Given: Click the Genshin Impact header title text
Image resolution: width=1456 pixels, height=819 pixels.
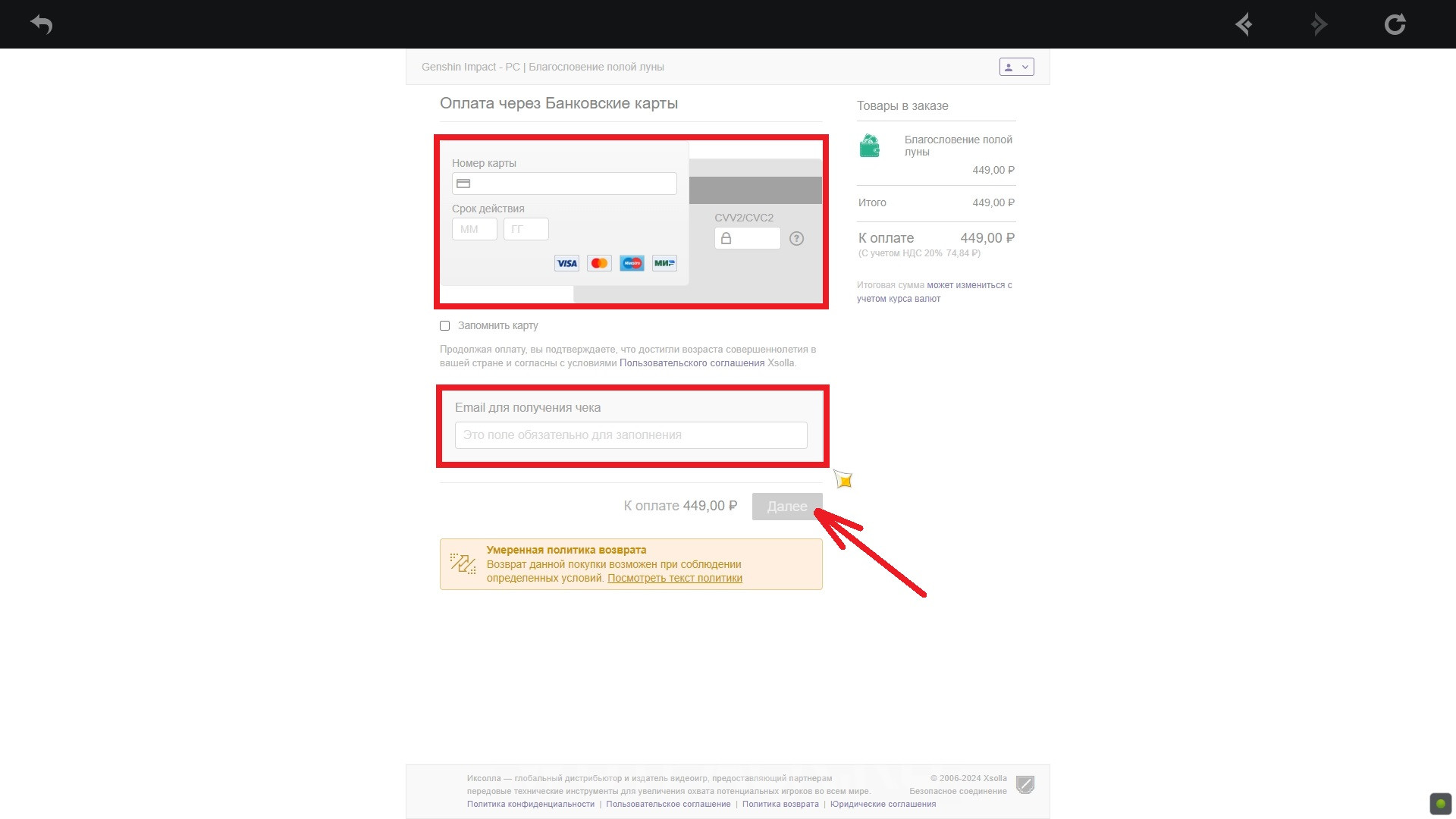Looking at the screenshot, I should 543,67.
